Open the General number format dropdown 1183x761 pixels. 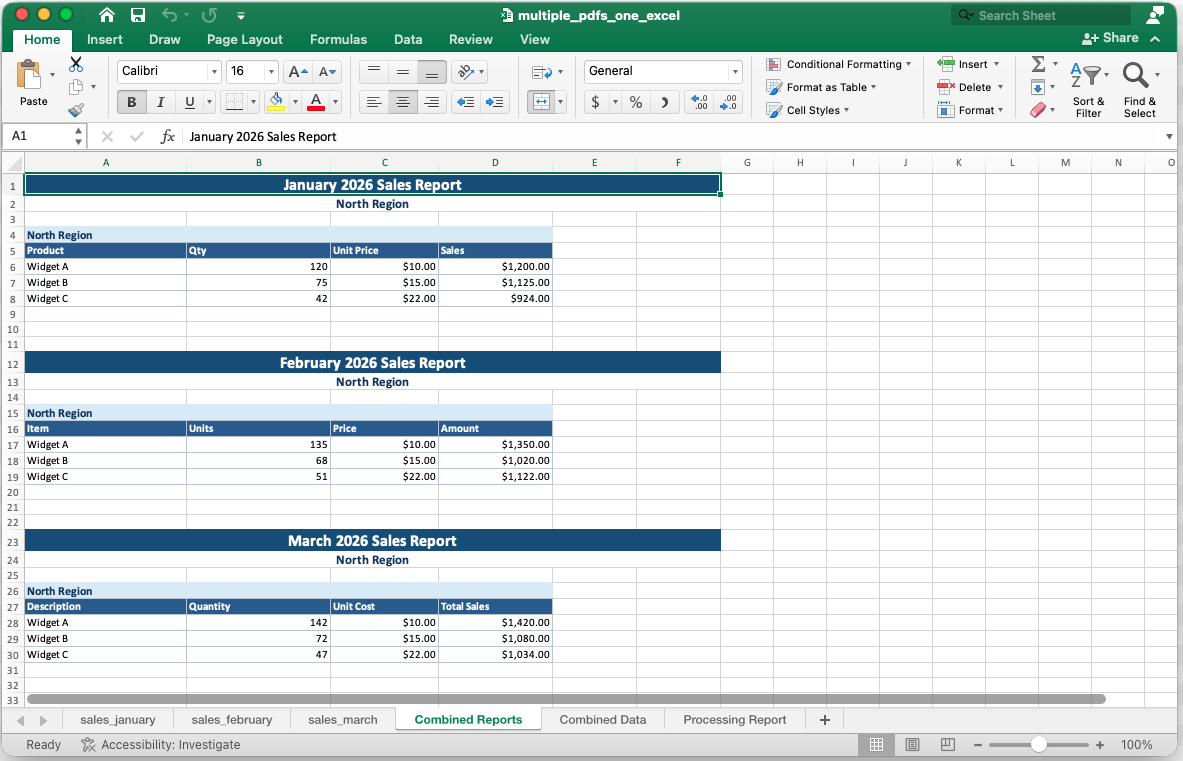click(x=734, y=72)
